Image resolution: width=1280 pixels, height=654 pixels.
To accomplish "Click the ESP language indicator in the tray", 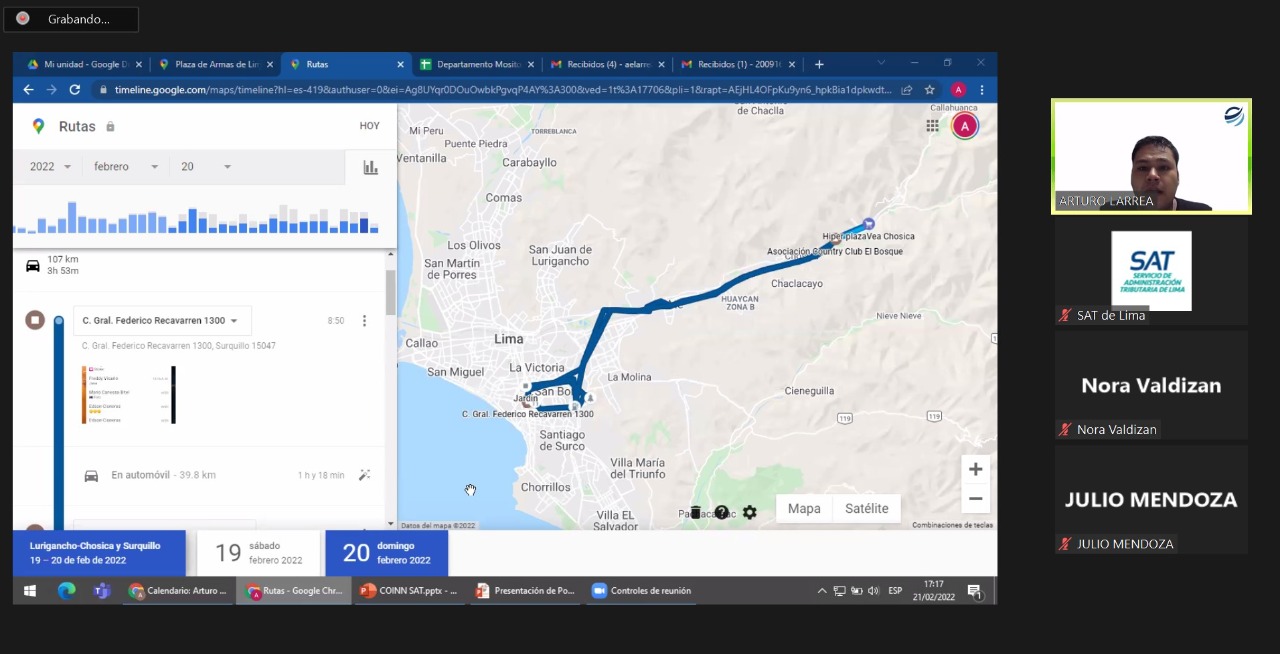I will click(x=895, y=591).
